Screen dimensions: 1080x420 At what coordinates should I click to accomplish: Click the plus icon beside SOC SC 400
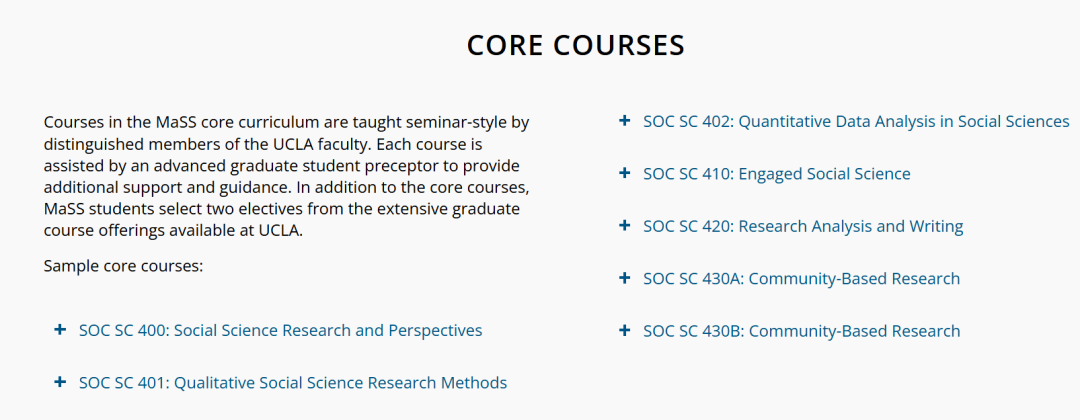60,330
